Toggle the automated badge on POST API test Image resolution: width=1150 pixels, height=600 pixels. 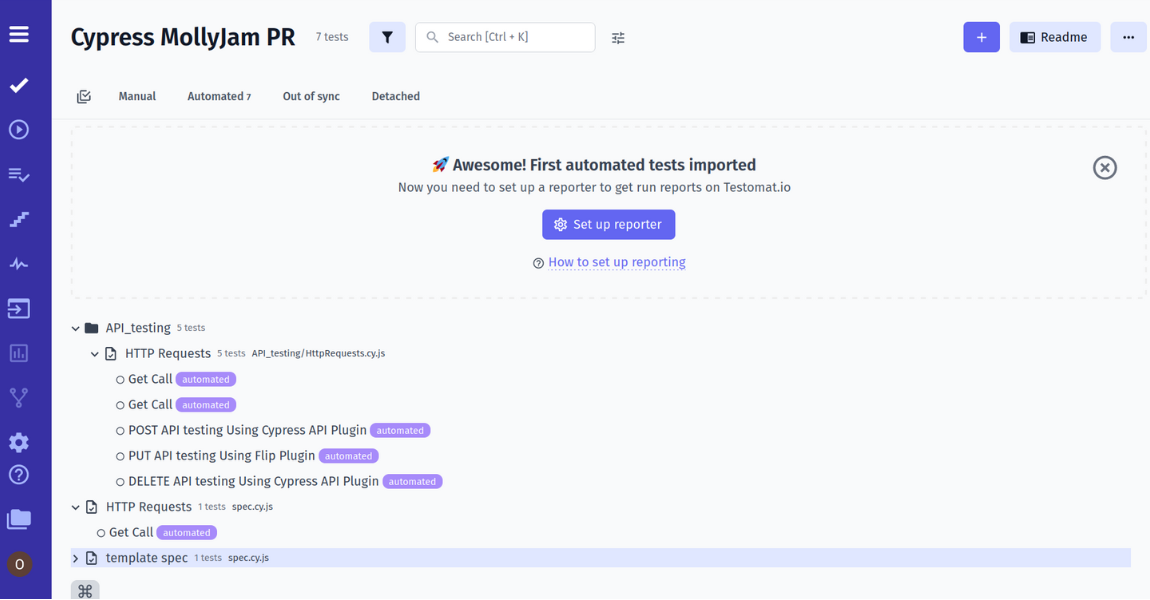[400, 430]
